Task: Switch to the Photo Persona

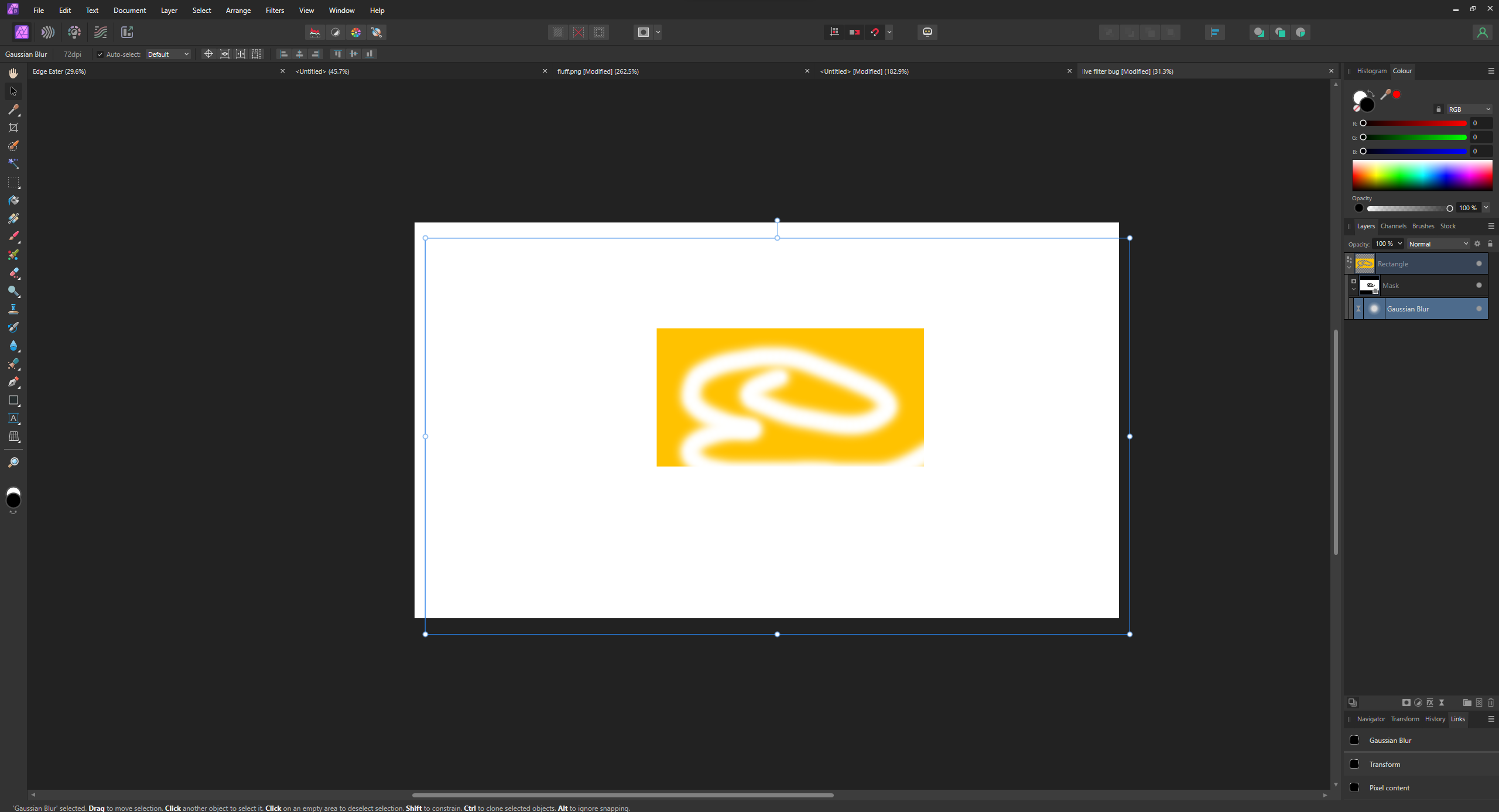Action: (x=22, y=32)
